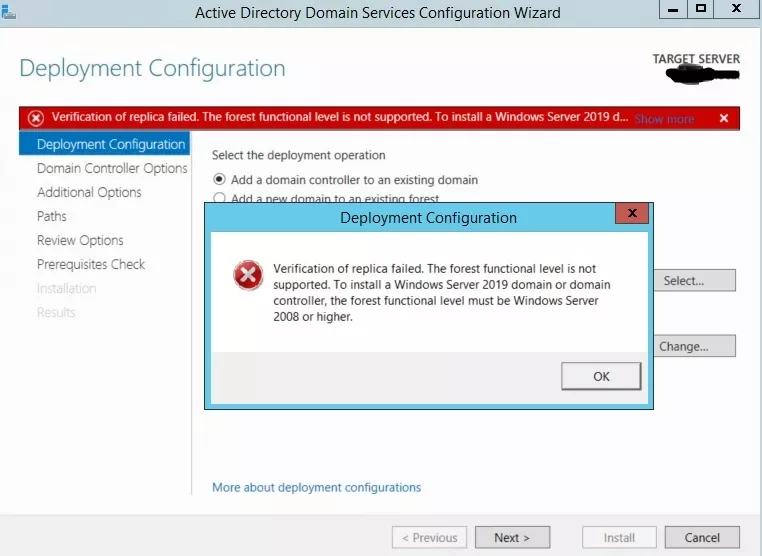Image resolution: width=762 pixels, height=556 pixels.
Task: Maximize the Configuration Wizard window
Action: click(701, 9)
